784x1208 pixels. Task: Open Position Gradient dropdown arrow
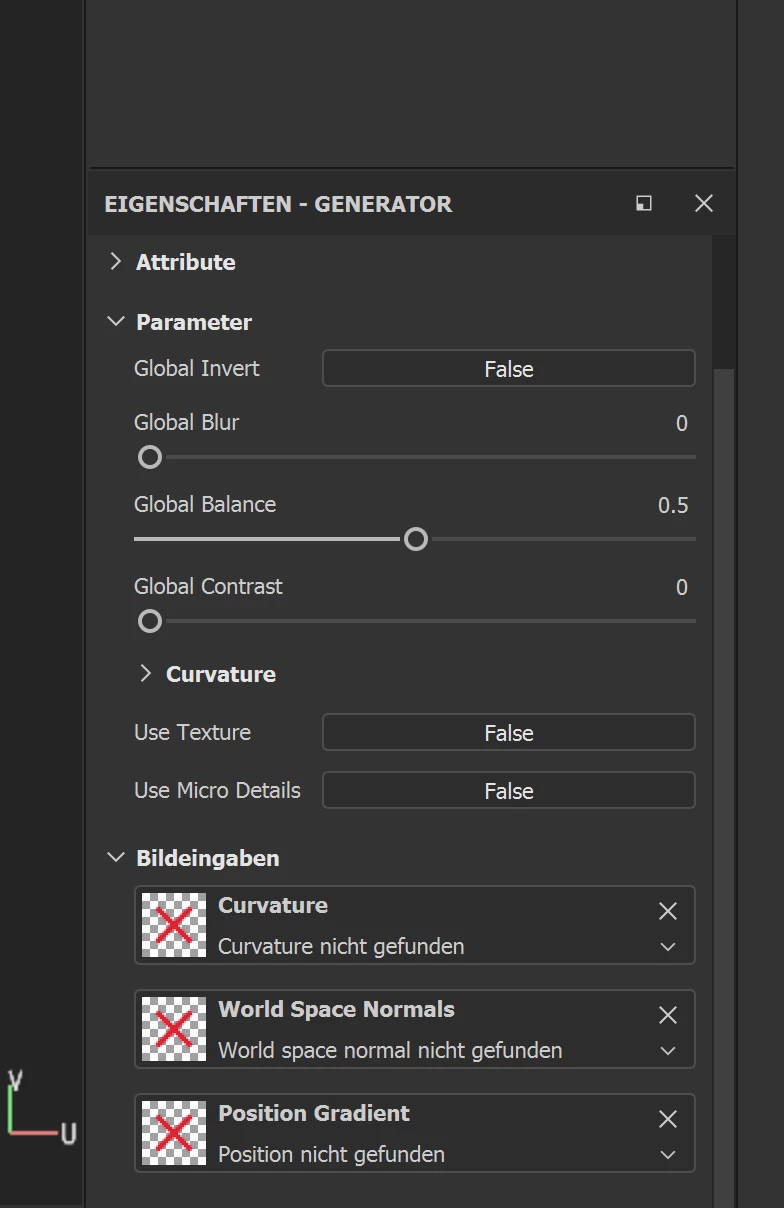[x=668, y=1155]
